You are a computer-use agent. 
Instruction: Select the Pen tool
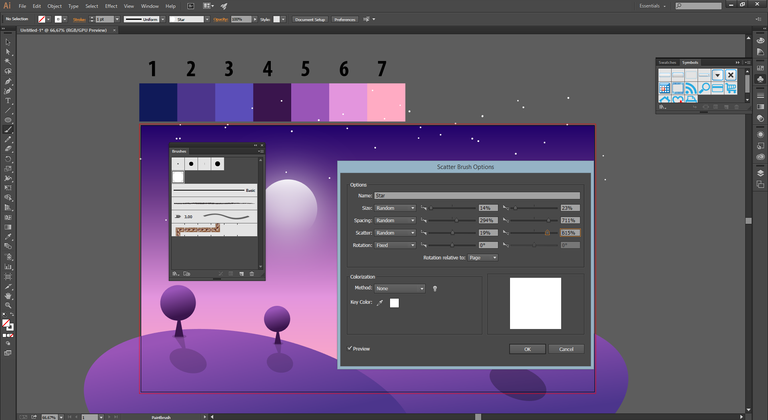pos(8,81)
